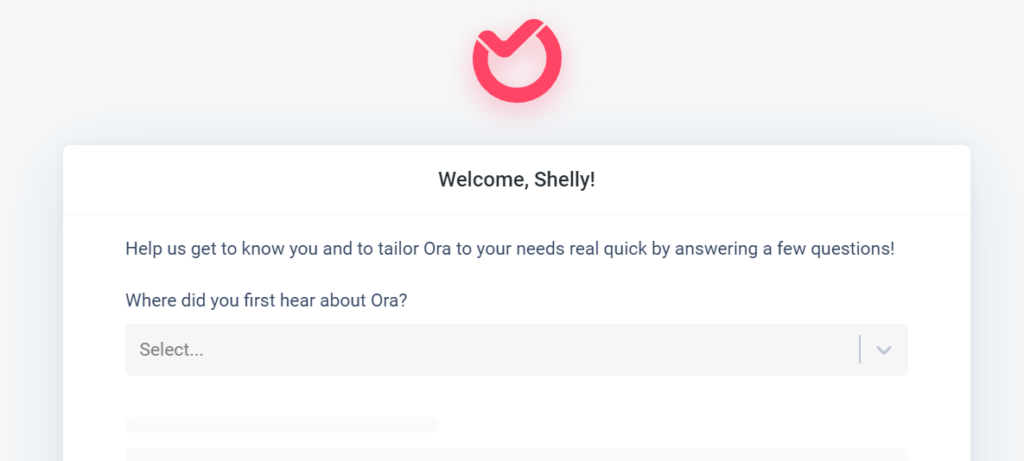Click the 'Welcome, Shelly!' heading
The image size is (1024, 461).
tap(517, 180)
